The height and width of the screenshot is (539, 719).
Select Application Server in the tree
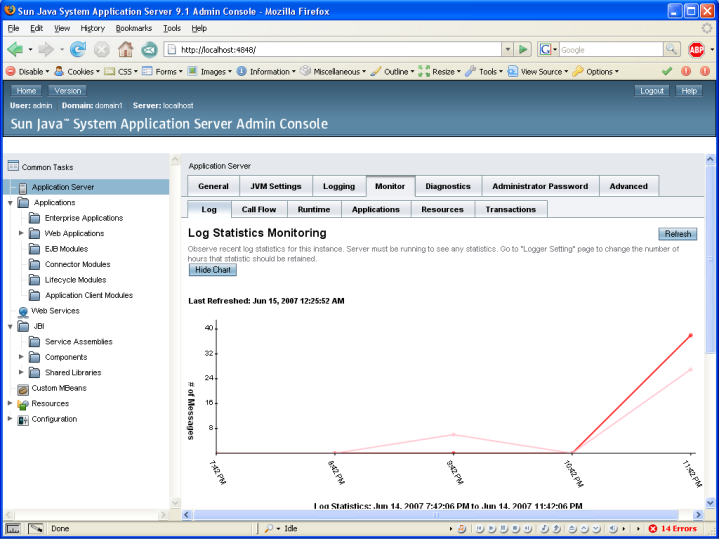63,187
